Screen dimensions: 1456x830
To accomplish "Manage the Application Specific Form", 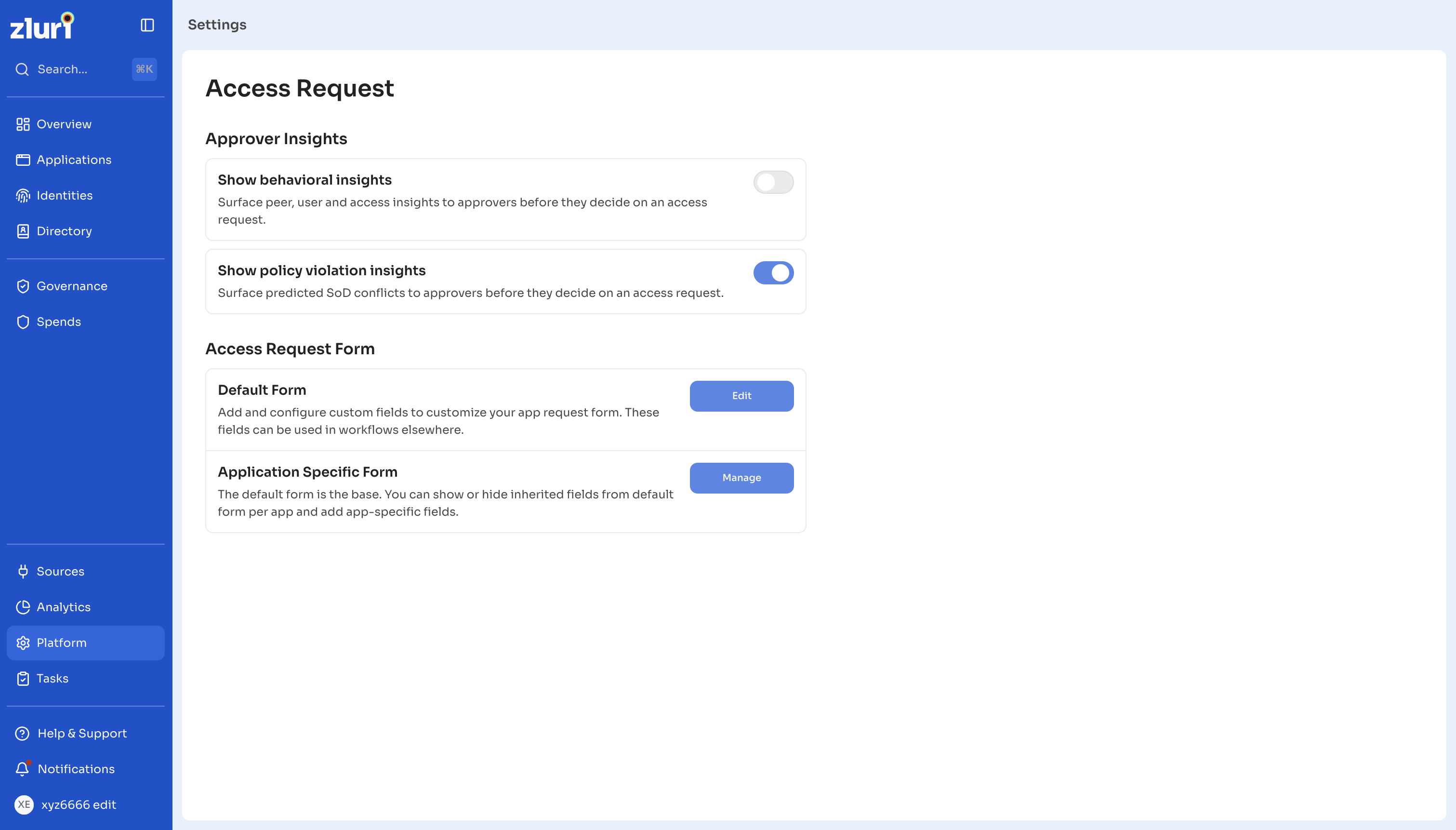I will 741,478.
